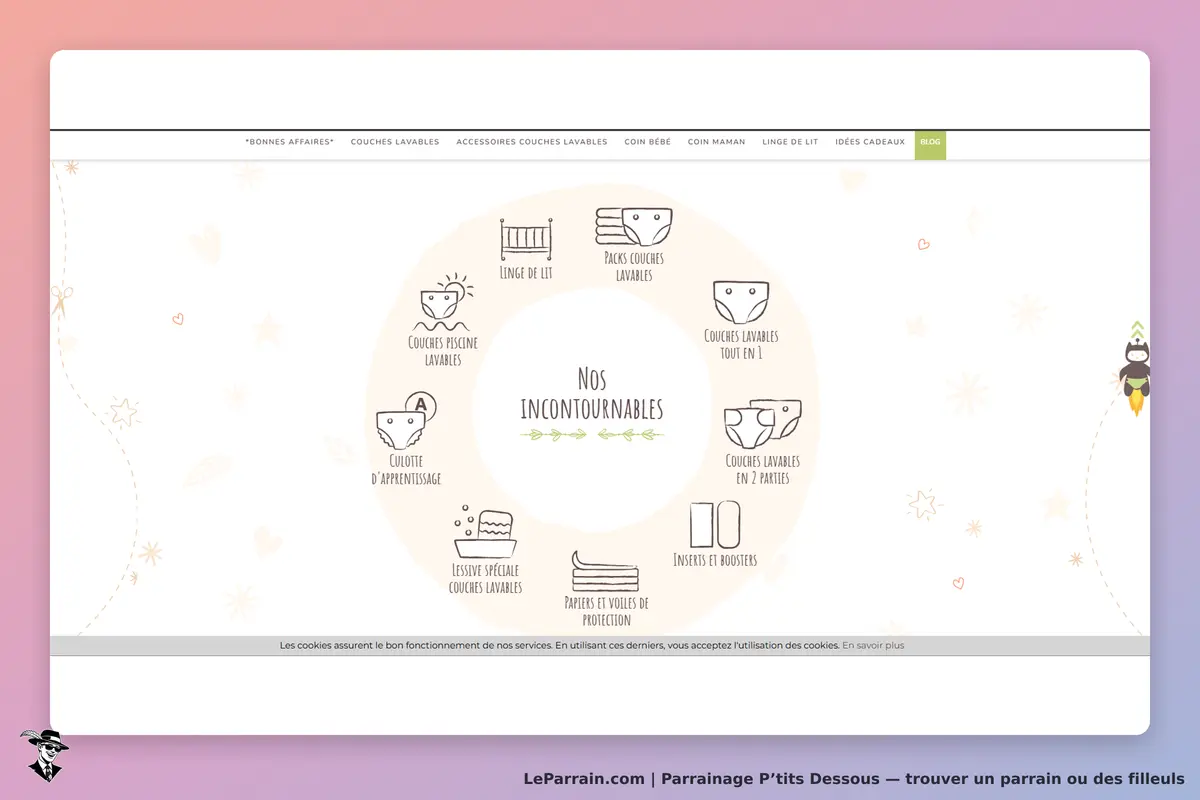Click the rocket mascot back-to-top icon
The width and height of the screenshot is (1200, 800).
1136,368
